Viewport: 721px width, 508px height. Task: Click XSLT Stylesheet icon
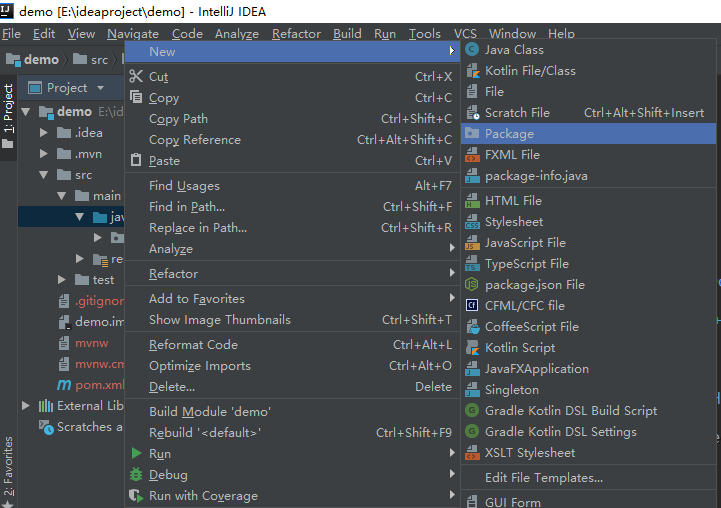472,453
